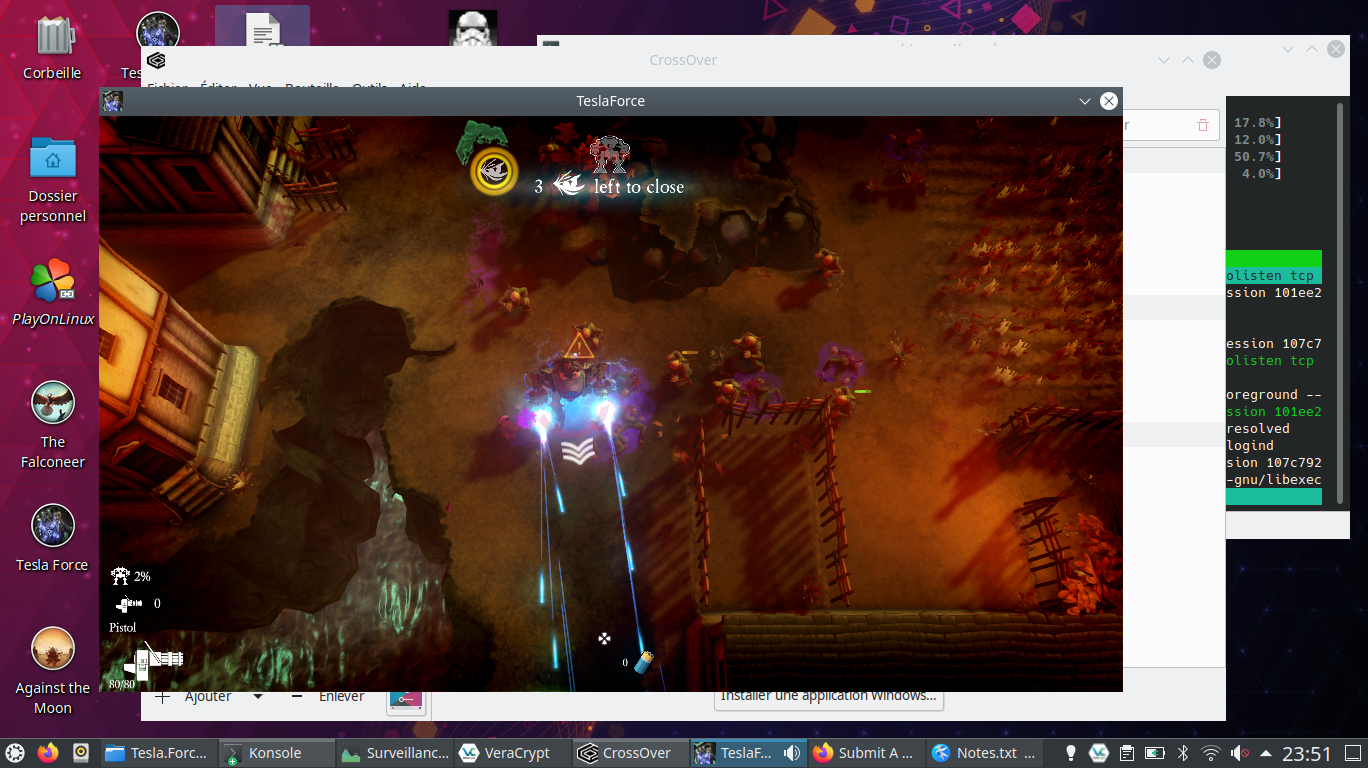1368x768 pixels.
Task: Mute TeslaForce audio via taskbar speaker icon
Action: tap(791, 753)
